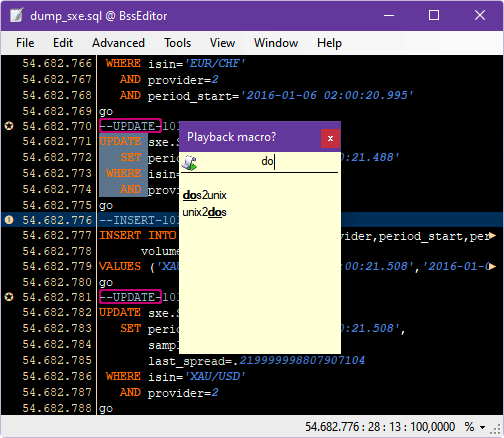This screenshot has width=504, height=438.
Task: Click the cursor position readout in status bar
Action: pos(380,427)
